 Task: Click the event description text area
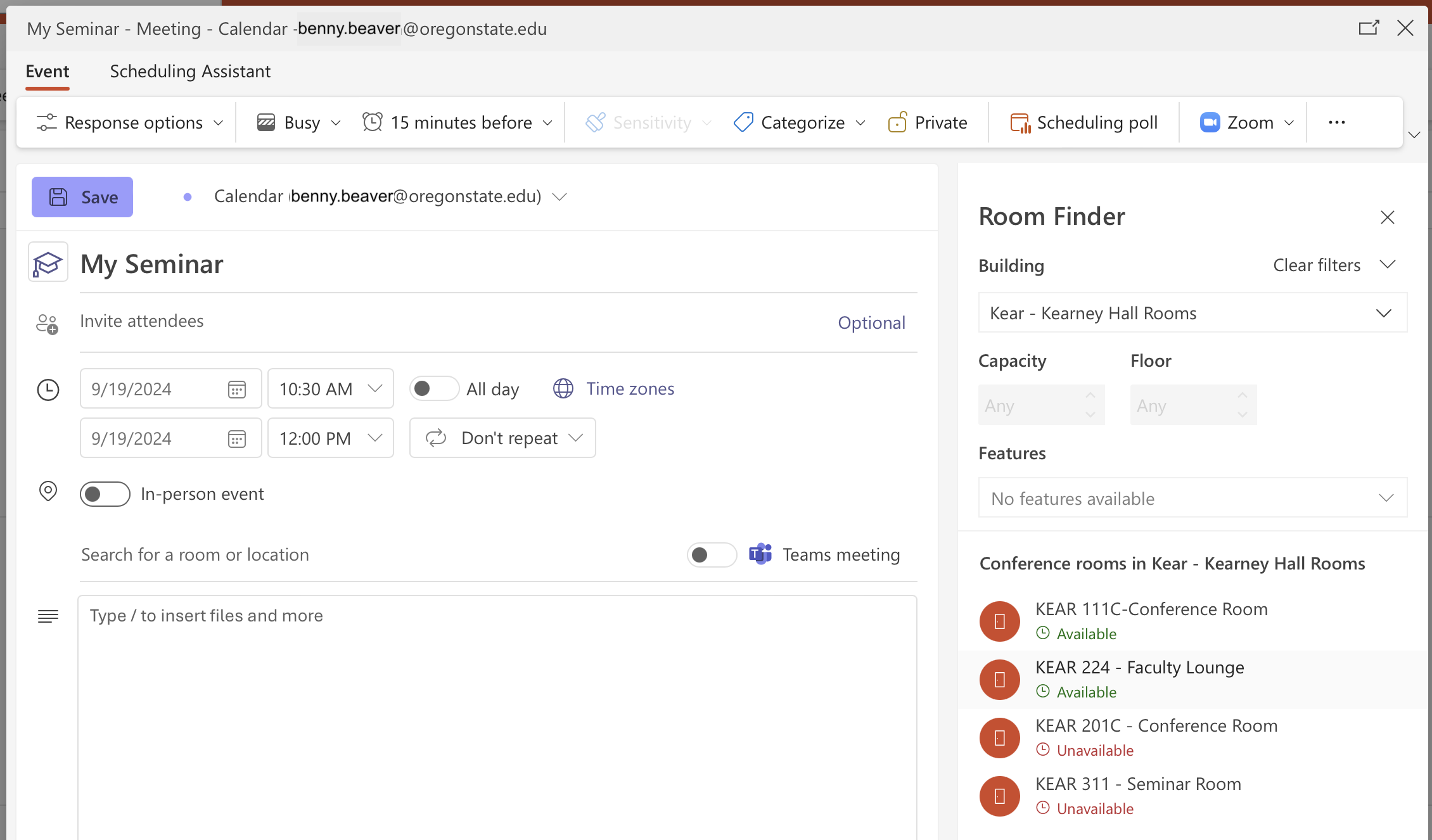click(x=497, y=717)
